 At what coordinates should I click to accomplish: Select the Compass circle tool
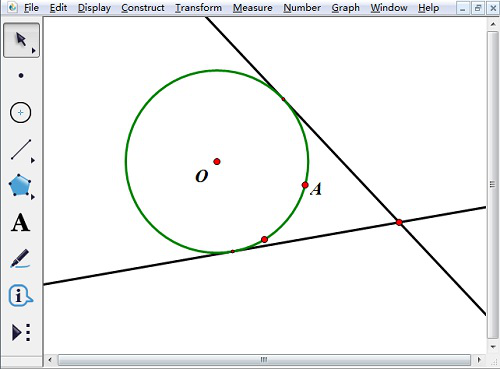click(21, 113)
